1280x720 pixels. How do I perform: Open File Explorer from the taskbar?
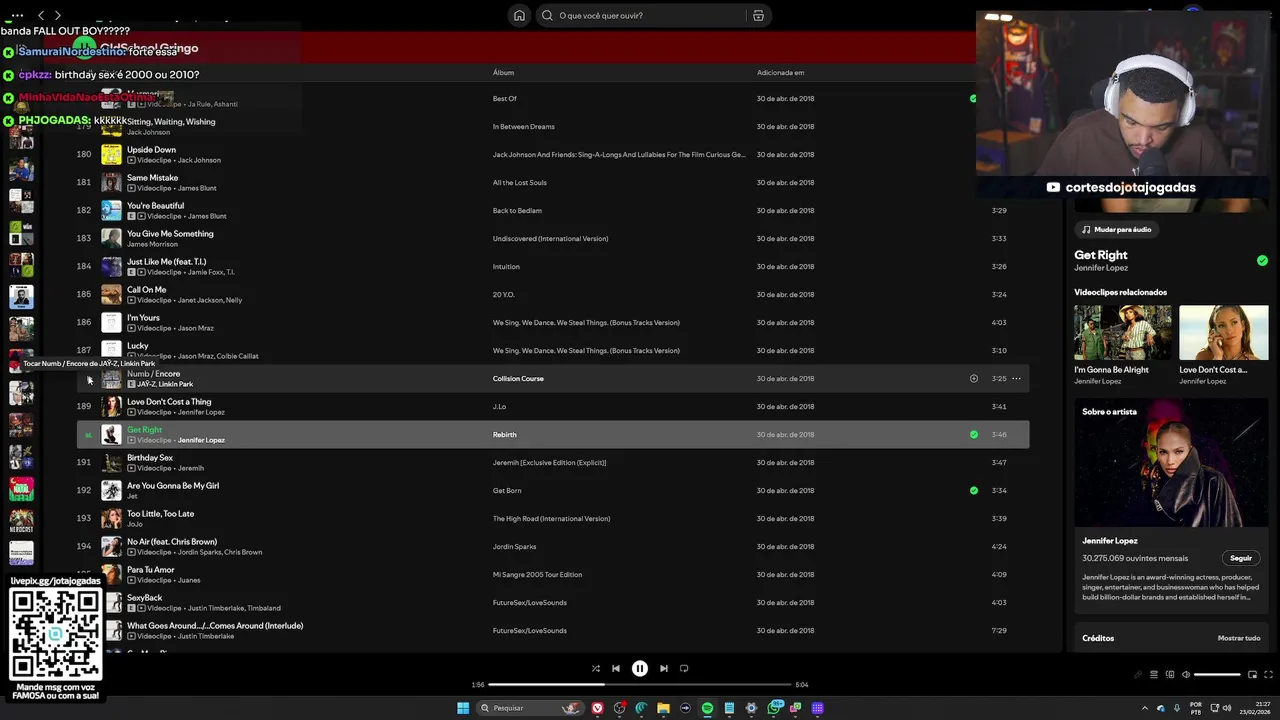[663, 708]
